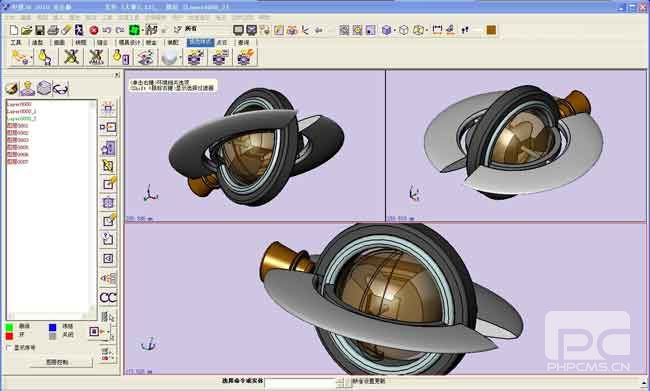Click the bottom 3D viewport model
The image size is (650, 391).
392,299
